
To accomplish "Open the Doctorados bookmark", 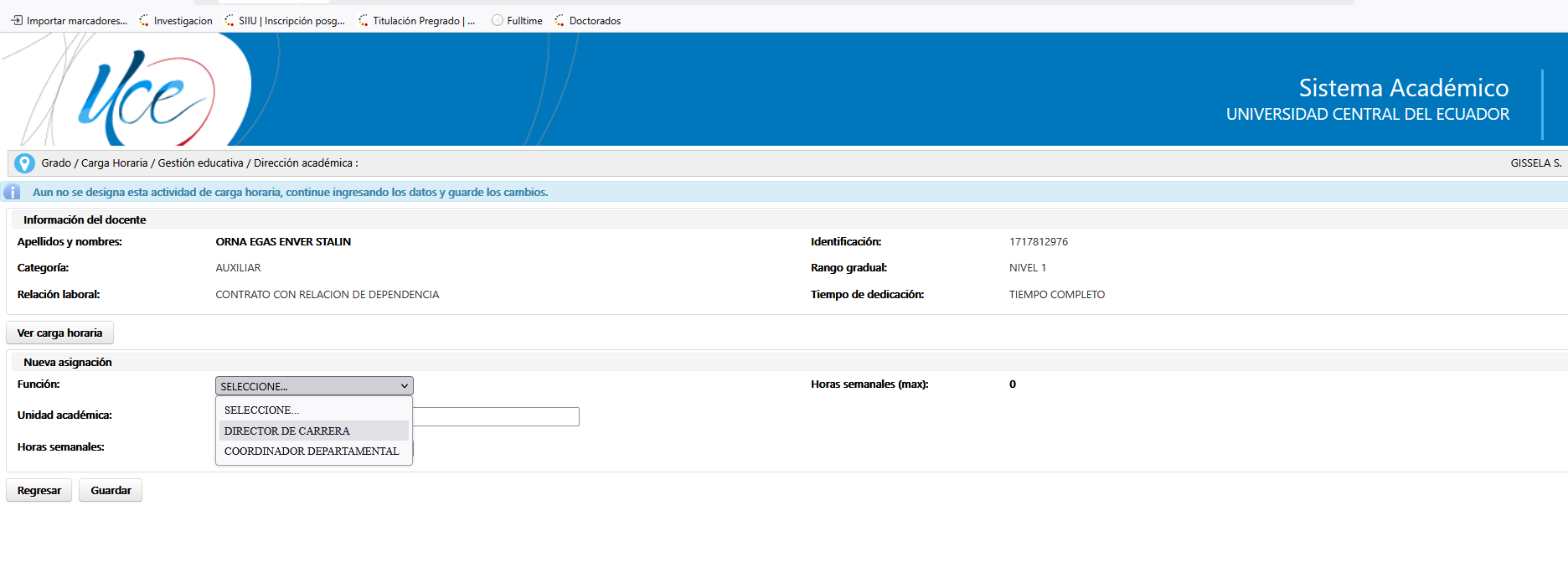I will [587, 21].
